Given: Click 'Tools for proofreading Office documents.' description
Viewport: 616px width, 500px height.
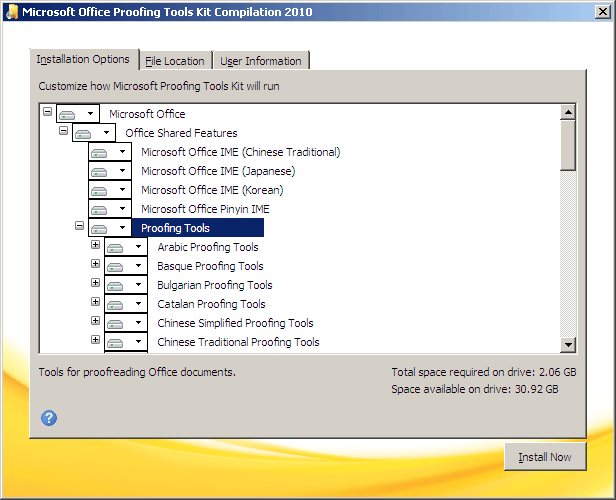Looking at the screenshot, I should [137, 372].
